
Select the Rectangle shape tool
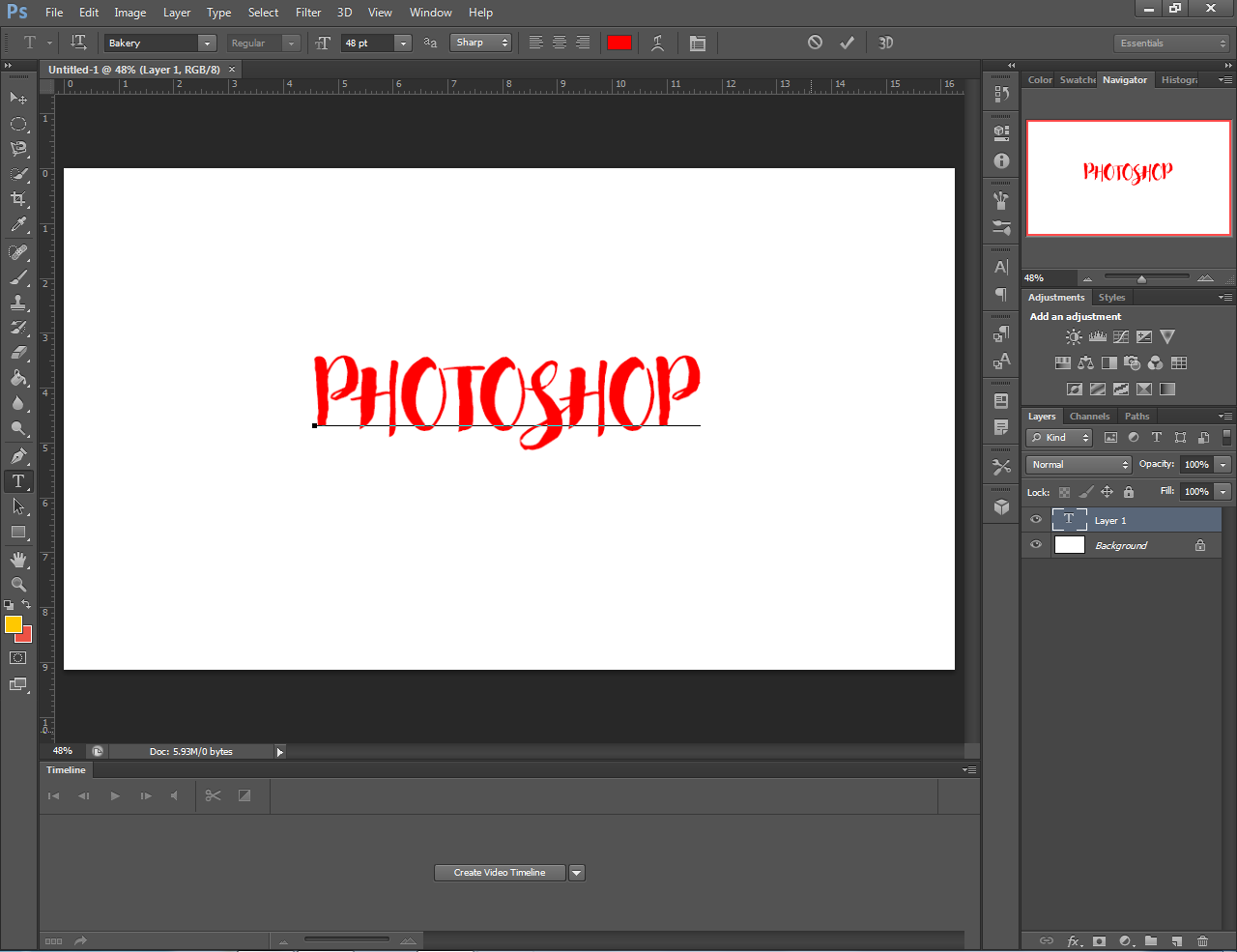(x=18, y=532)
